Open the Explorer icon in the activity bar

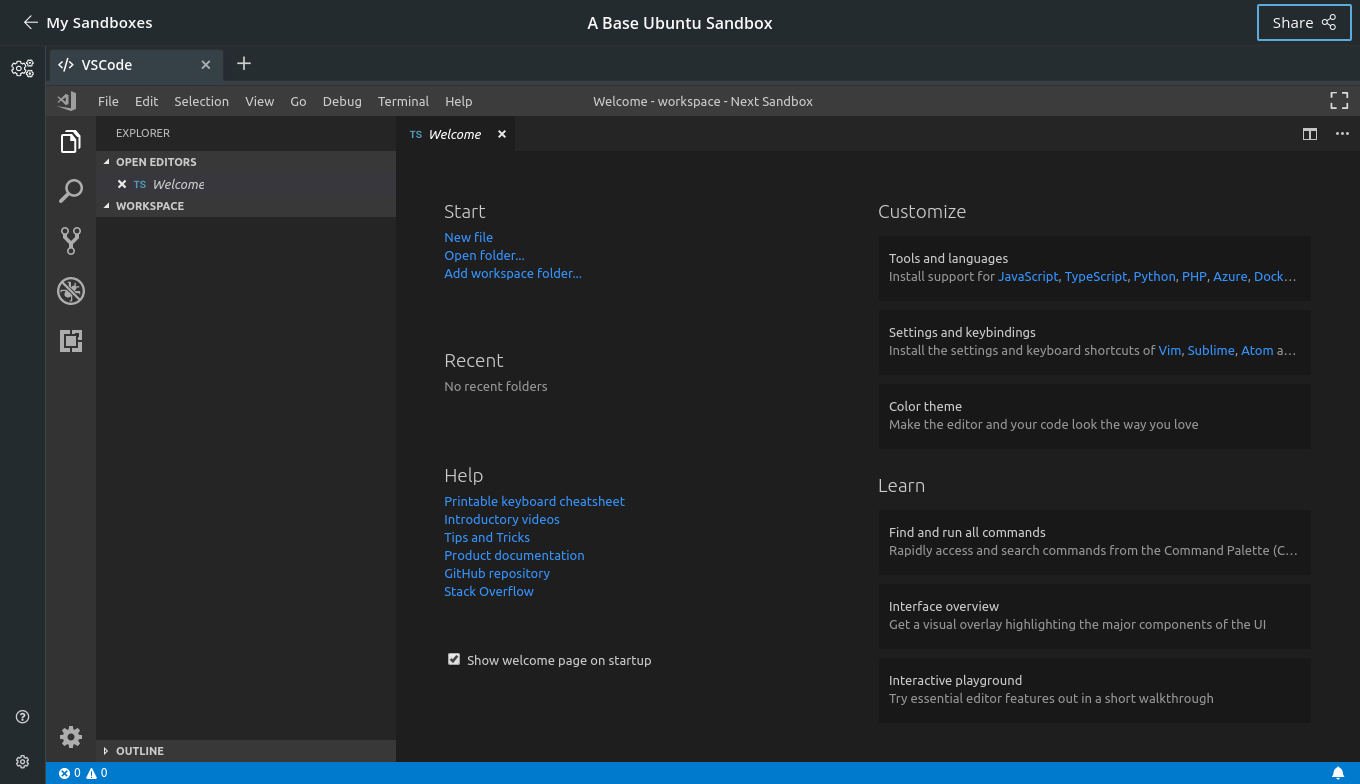click(x=70, y=141)
